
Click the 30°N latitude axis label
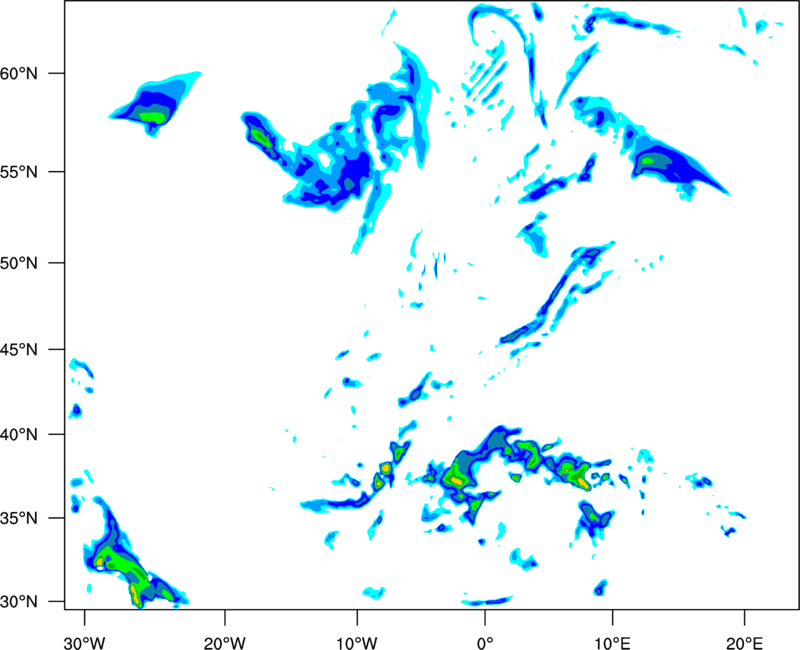[19, 602]
